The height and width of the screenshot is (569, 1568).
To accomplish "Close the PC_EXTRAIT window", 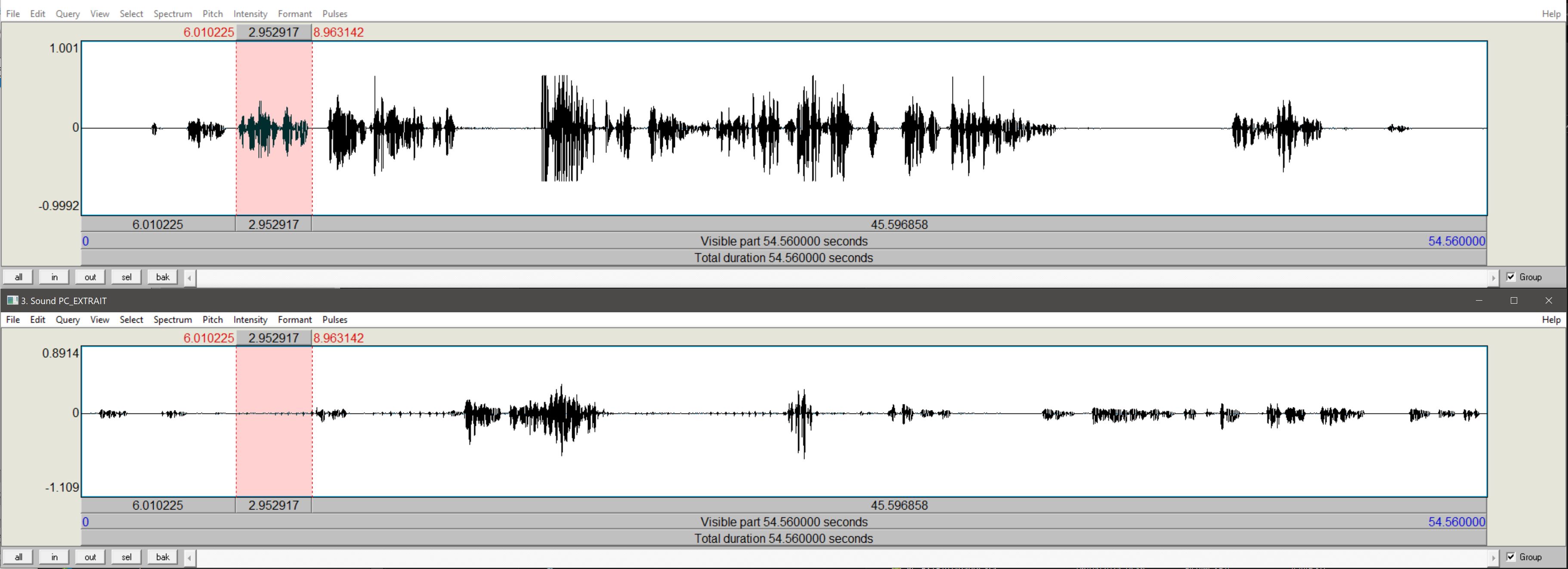I will pyautogui.click(x=1549, y=300).
